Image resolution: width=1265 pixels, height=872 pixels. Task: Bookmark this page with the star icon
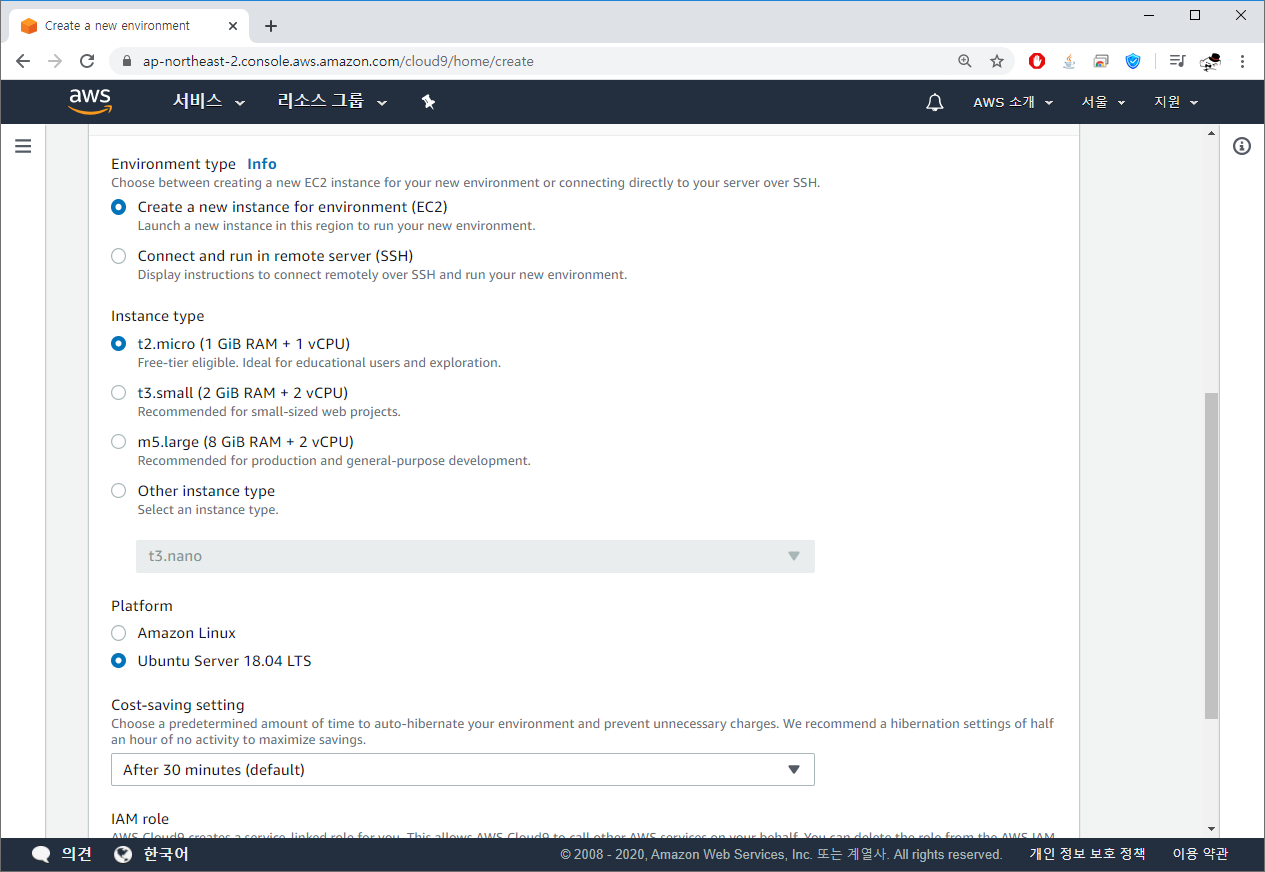point(997,61)
